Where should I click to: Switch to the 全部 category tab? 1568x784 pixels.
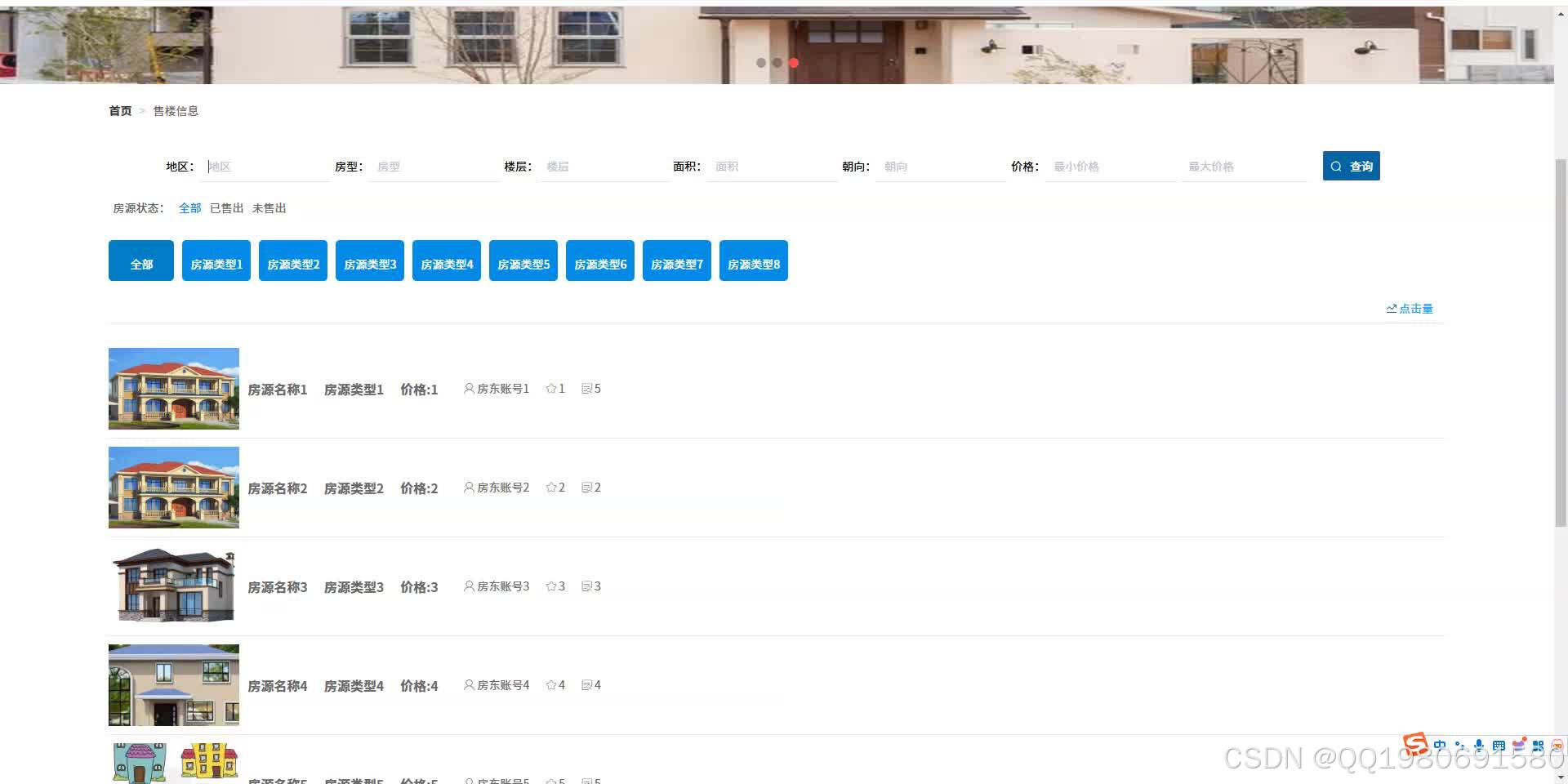click(x=140, y=261)
